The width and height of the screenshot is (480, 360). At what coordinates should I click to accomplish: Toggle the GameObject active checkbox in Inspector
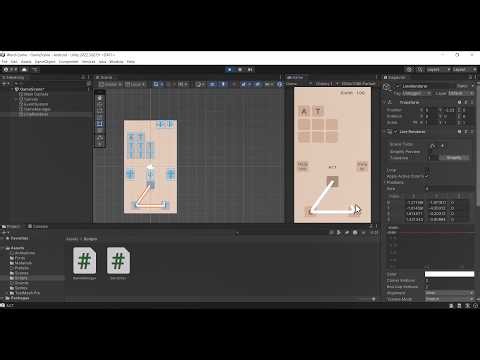(x=397, y=86)
